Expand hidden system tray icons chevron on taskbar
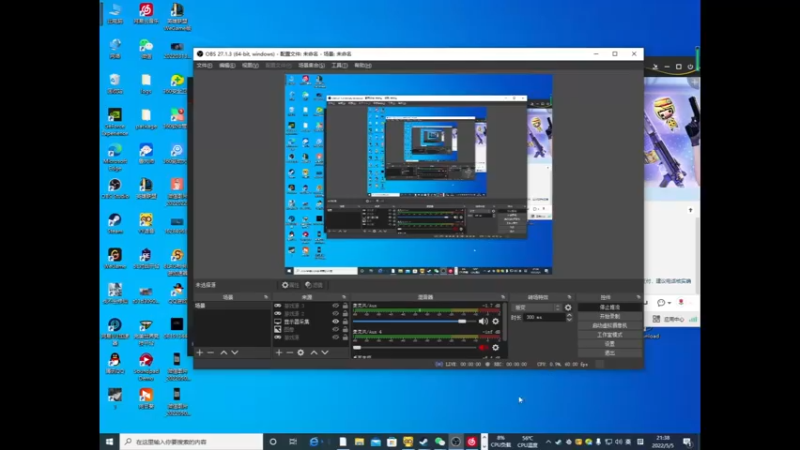The image size is (800, 450). [x=548, y=442]
